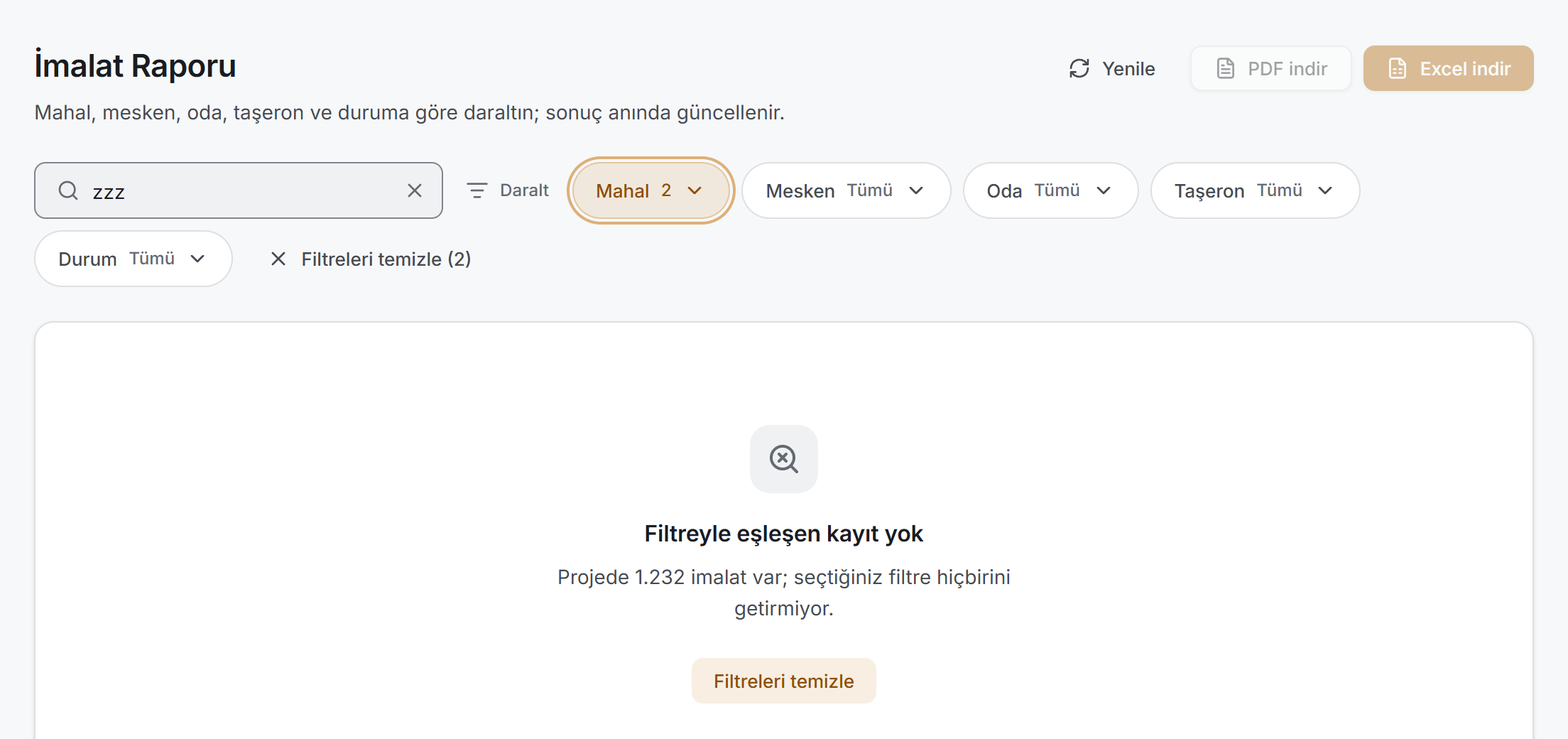Click the Yenile refresh button

click(1112, 68)
